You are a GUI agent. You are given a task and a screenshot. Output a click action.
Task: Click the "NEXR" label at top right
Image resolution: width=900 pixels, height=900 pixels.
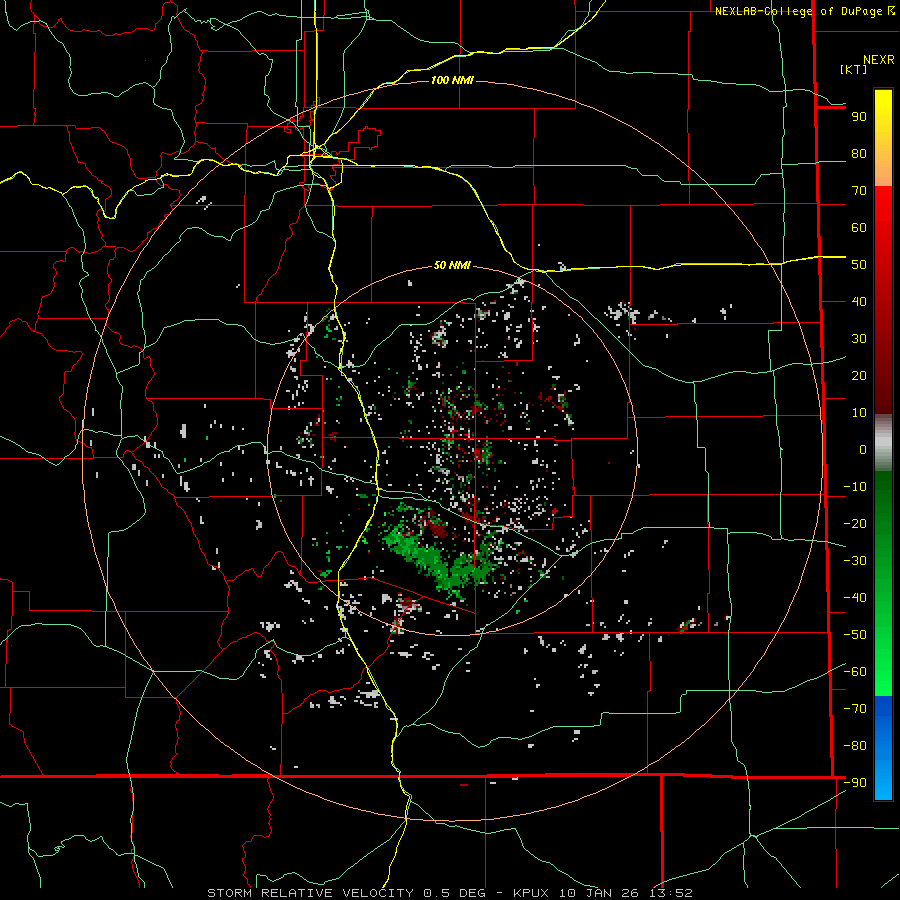[879, 60]
